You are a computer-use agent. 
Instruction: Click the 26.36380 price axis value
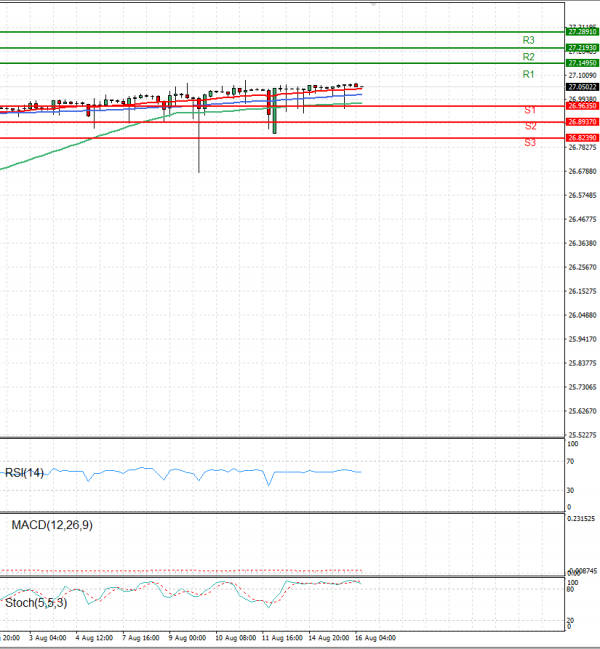[583, 243]
